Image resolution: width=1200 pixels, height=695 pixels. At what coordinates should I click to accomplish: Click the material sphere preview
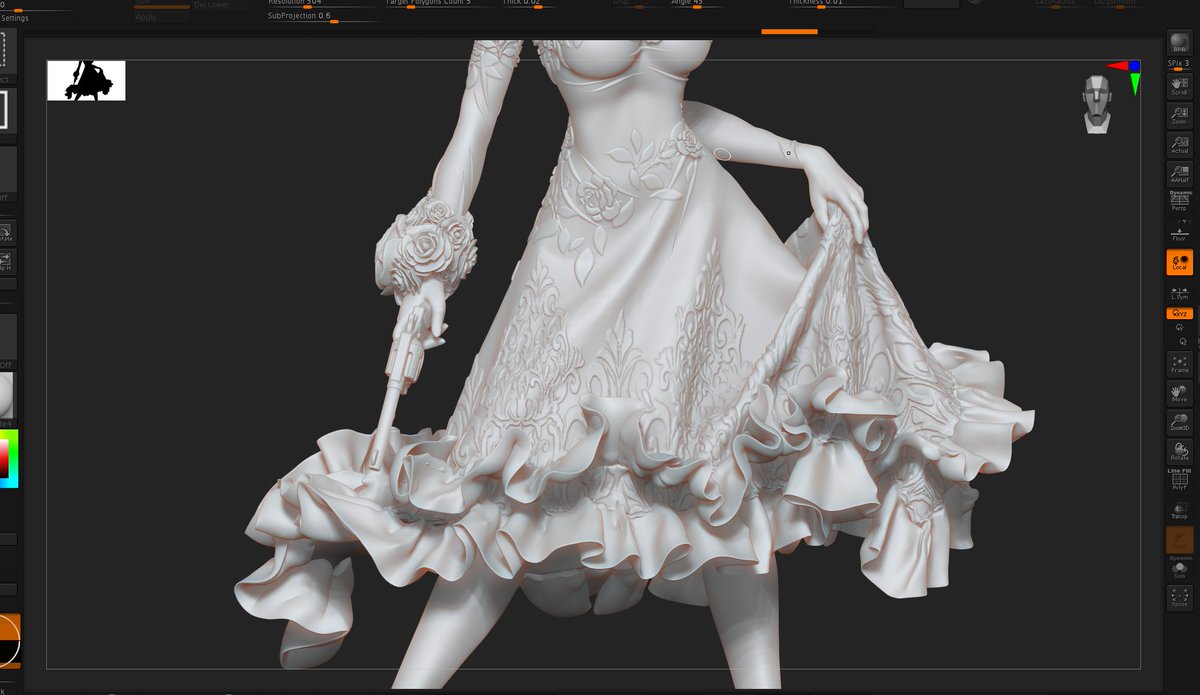click(x=6, y=397)
